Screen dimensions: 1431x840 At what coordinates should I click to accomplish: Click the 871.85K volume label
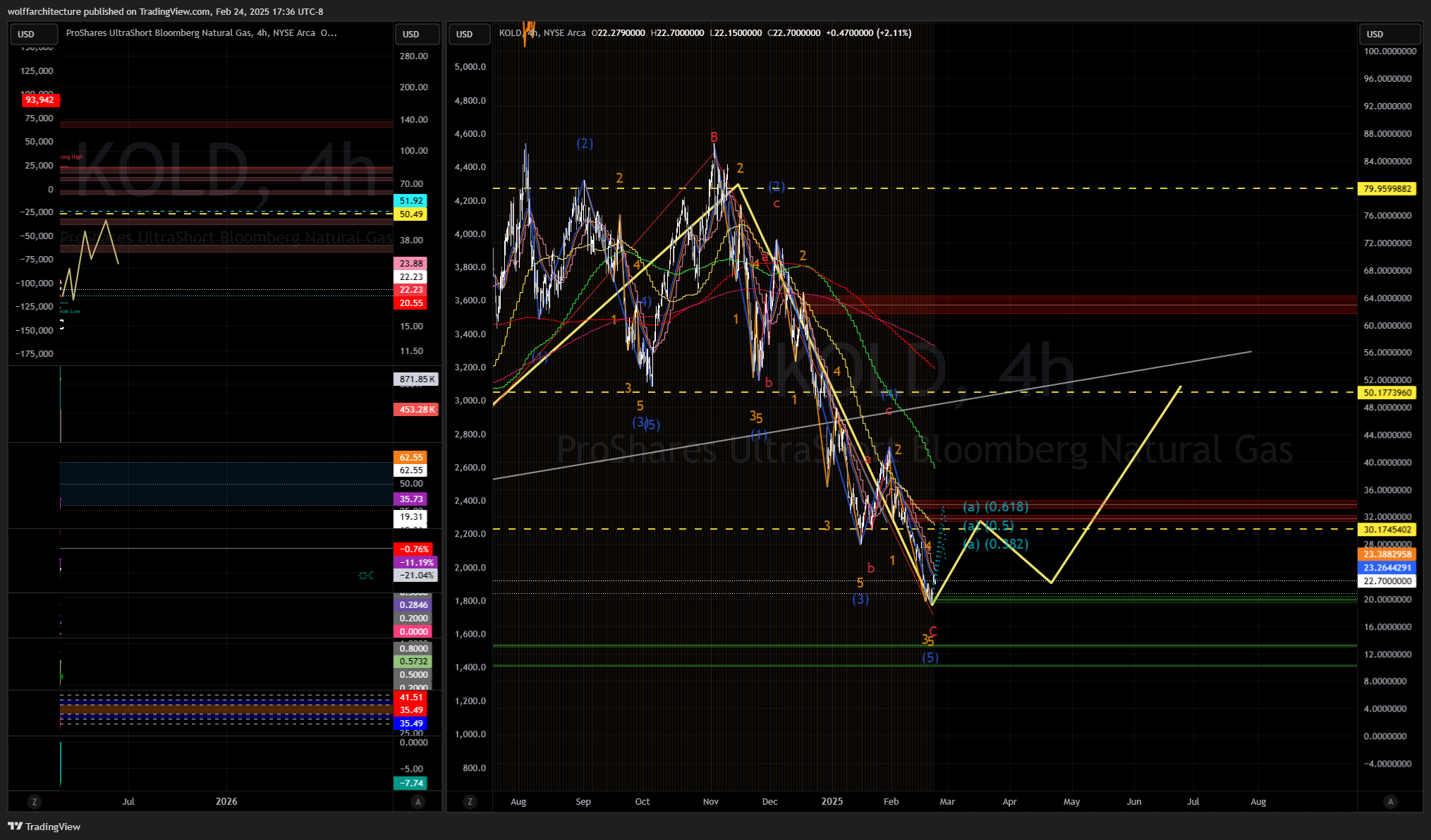click(416, 379)
